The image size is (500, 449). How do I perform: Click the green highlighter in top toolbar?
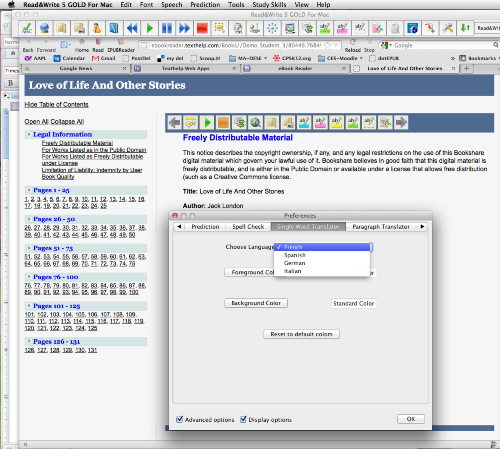click(x=325, y=28)
